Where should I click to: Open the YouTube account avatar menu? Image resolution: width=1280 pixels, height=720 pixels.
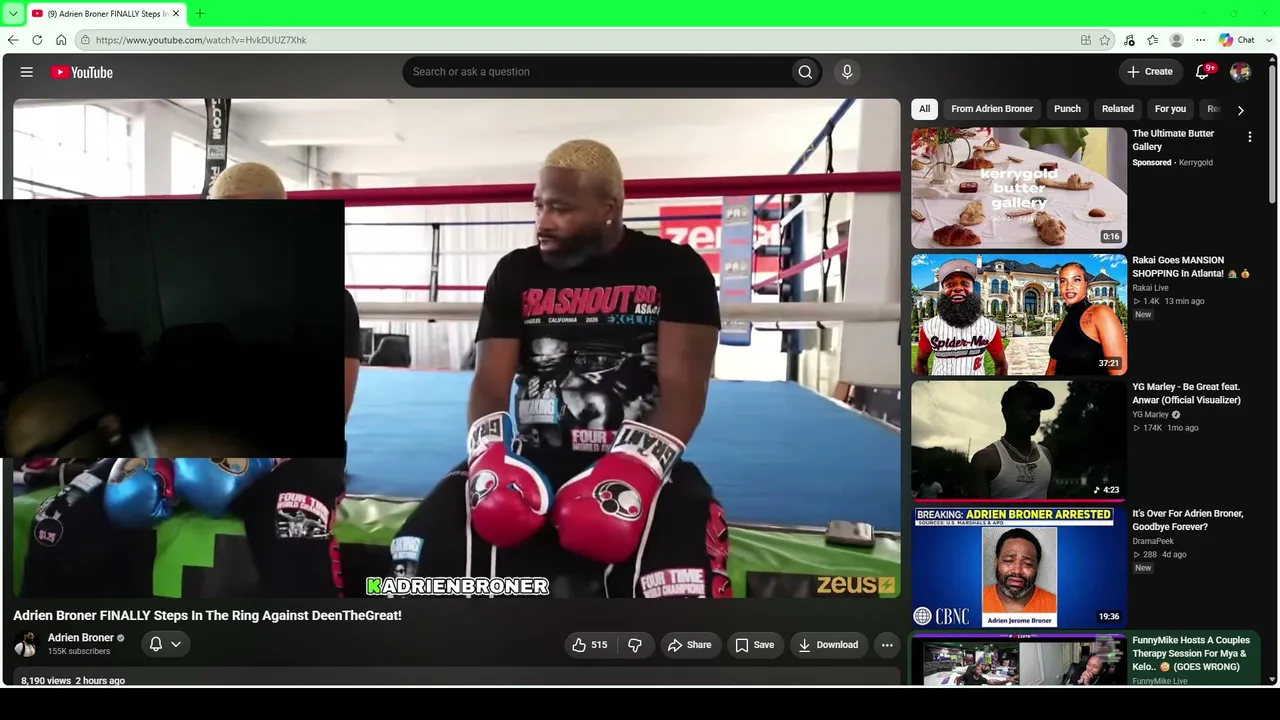1240,72
